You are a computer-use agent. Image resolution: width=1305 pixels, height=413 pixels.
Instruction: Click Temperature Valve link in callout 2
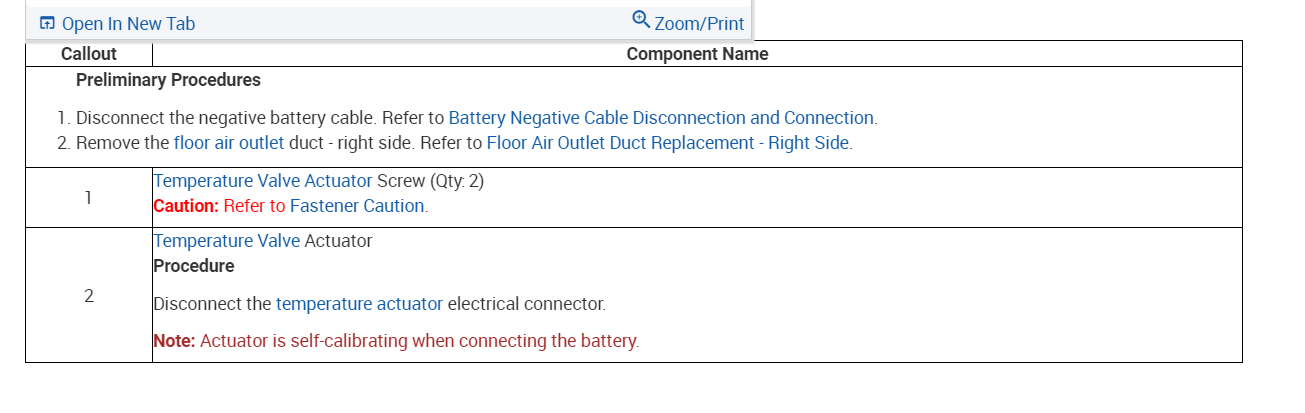pos(226,241)
